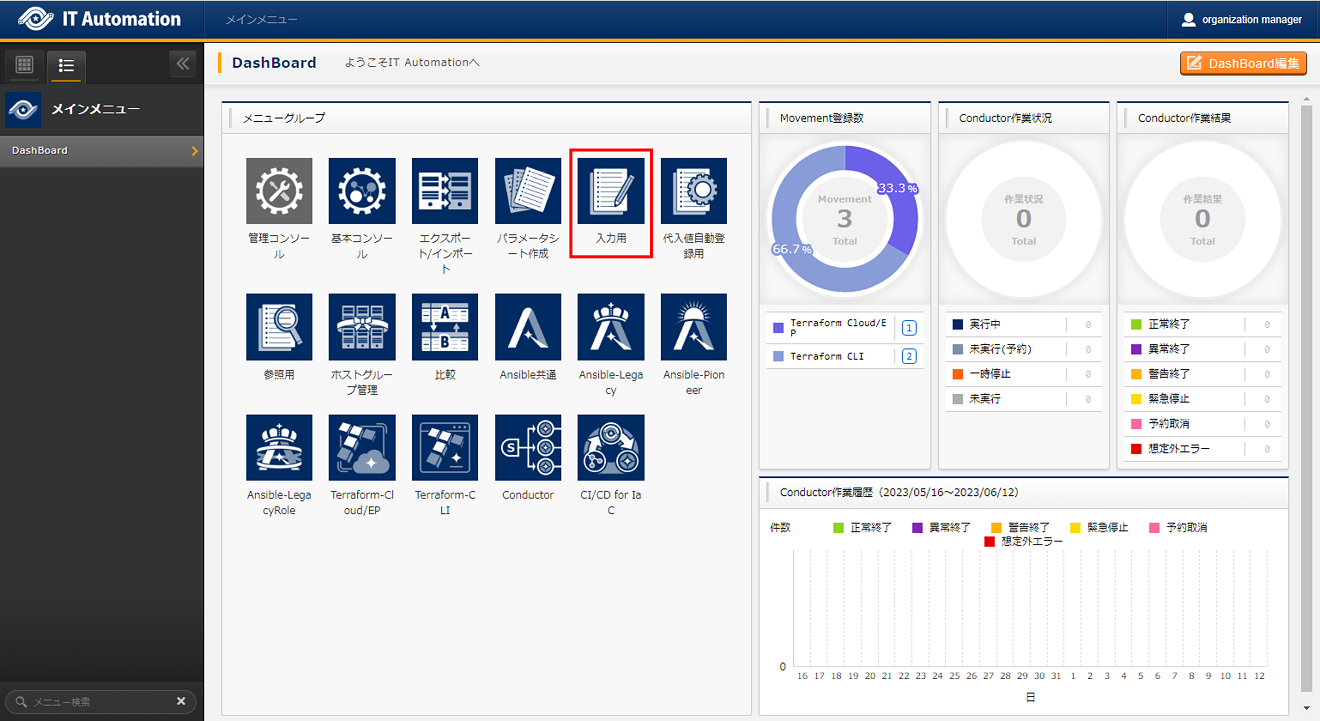
Task: Clear the menu search with X
Action: tap(181, 701)
